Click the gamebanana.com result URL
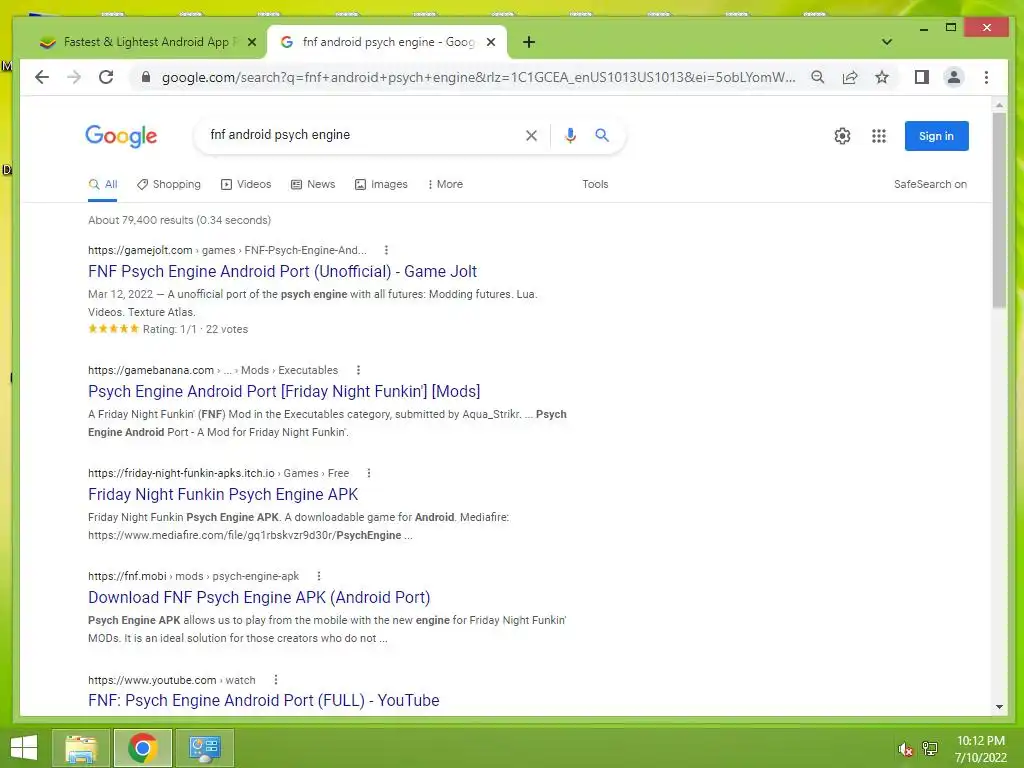The width and height of the screenshot is (1024, 768). click(213, 370)
